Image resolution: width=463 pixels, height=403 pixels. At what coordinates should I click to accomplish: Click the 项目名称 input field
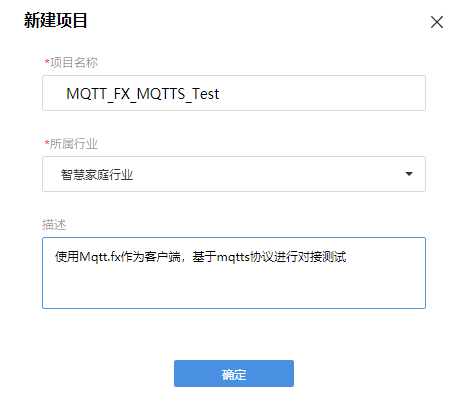click(234, 93)
